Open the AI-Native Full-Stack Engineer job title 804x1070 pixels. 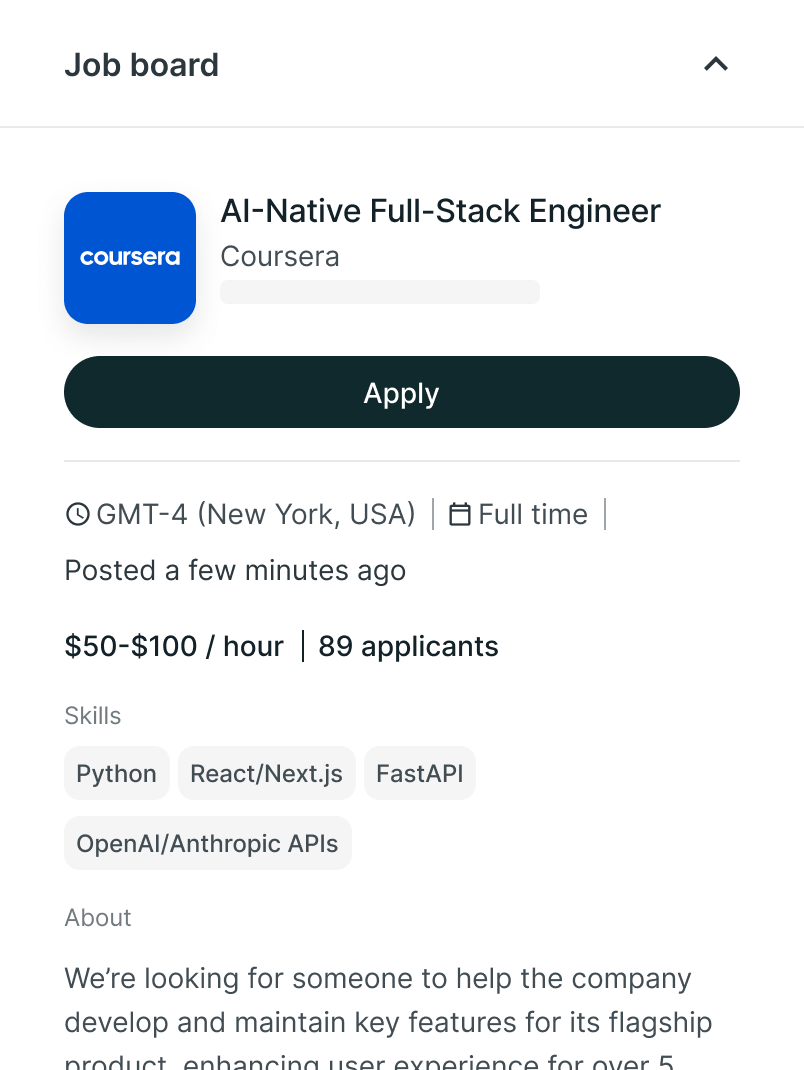coord(440,211)
